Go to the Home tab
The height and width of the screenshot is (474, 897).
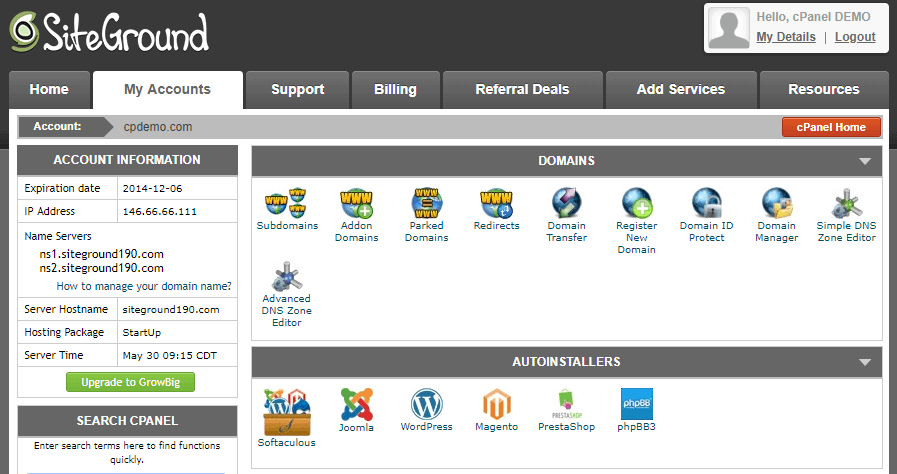(x=49, y=90)
